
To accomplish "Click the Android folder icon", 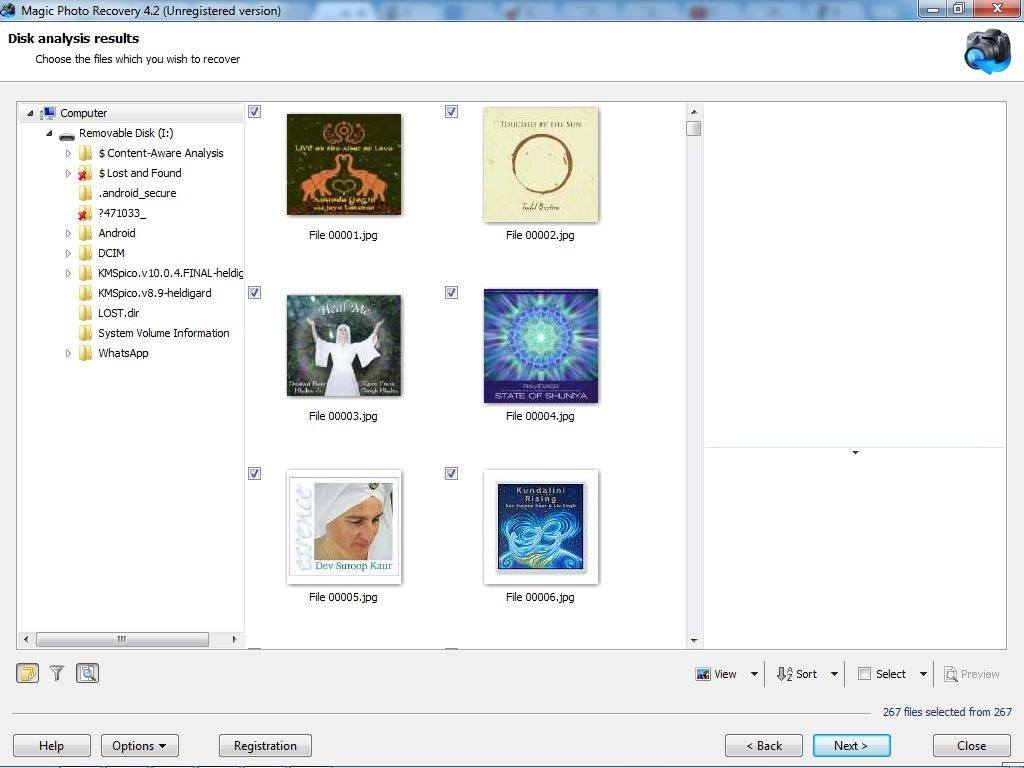I will pyautogui.click(x=85, y=233).
